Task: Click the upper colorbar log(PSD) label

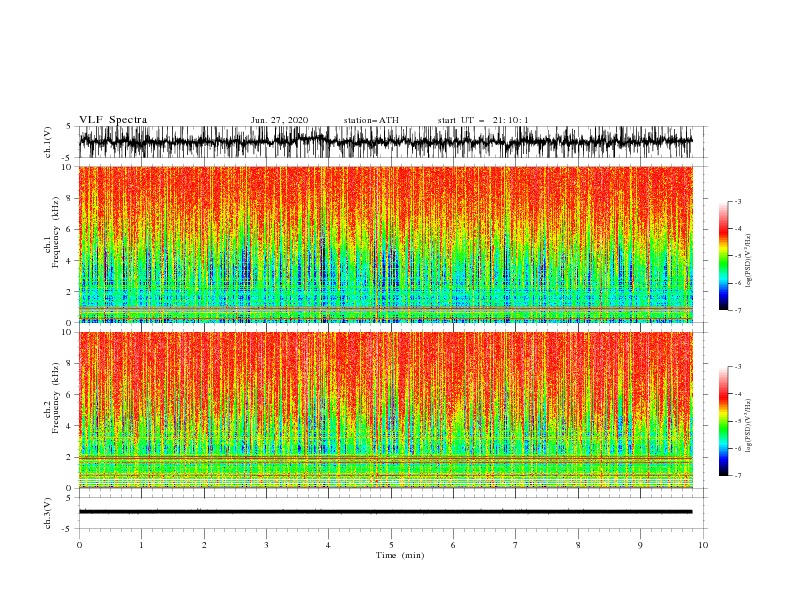Action: (x=750, y=261)
